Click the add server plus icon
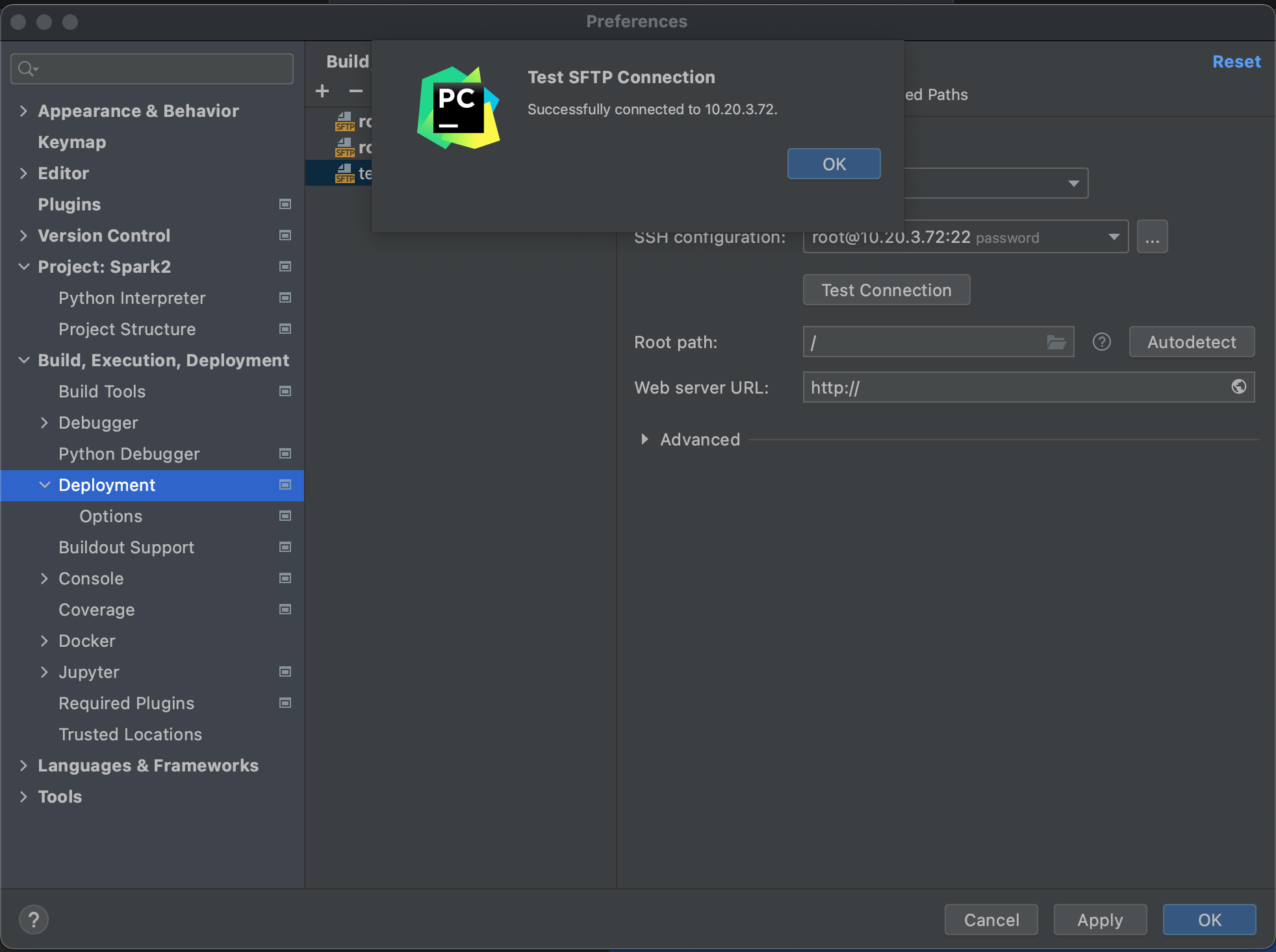Image resolution: width=1276 pixels, height=952 pixels. (x=322, y=91)
